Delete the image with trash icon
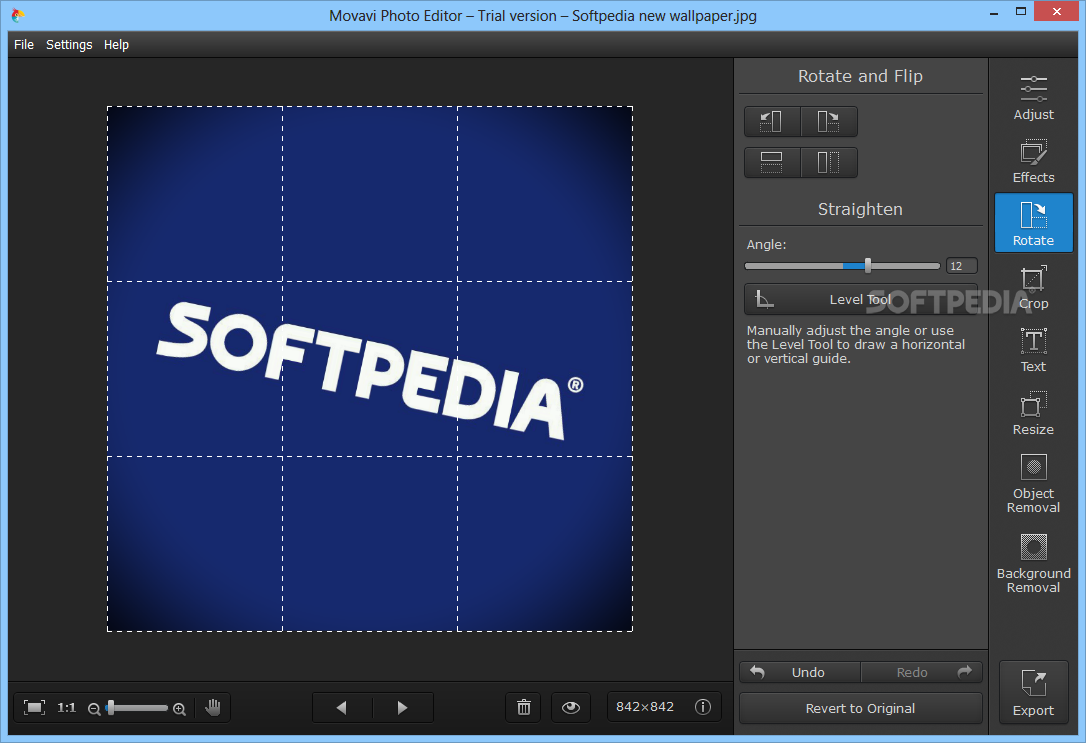This screenshot has width=1086, height=743. tap(524, 707)
